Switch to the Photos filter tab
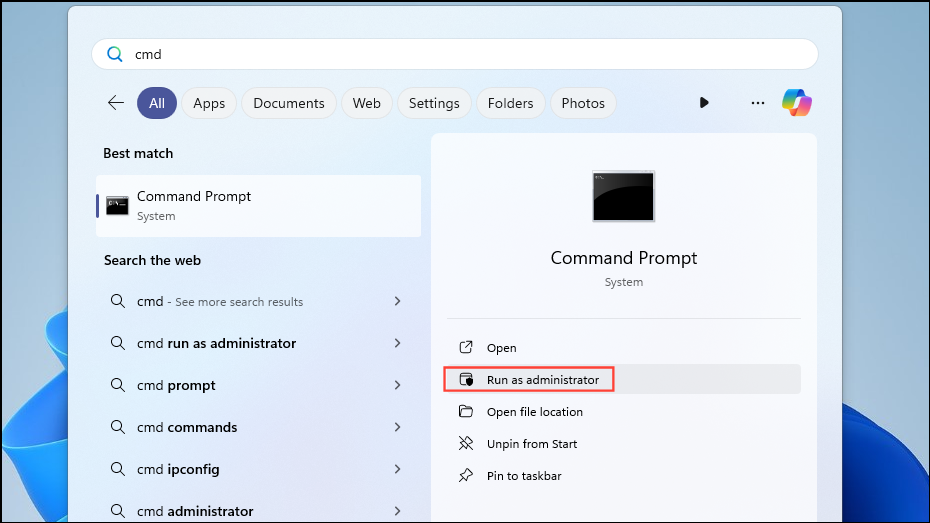930x523 pixels. [583, 103]
